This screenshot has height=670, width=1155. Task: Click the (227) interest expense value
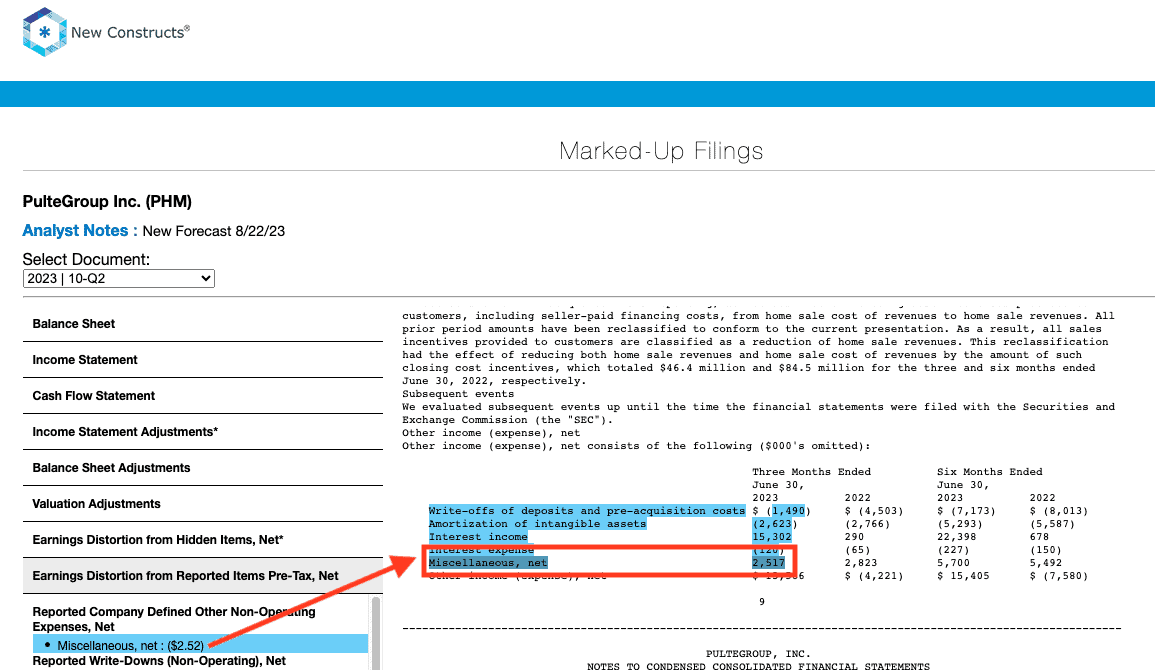coord(953,550)
